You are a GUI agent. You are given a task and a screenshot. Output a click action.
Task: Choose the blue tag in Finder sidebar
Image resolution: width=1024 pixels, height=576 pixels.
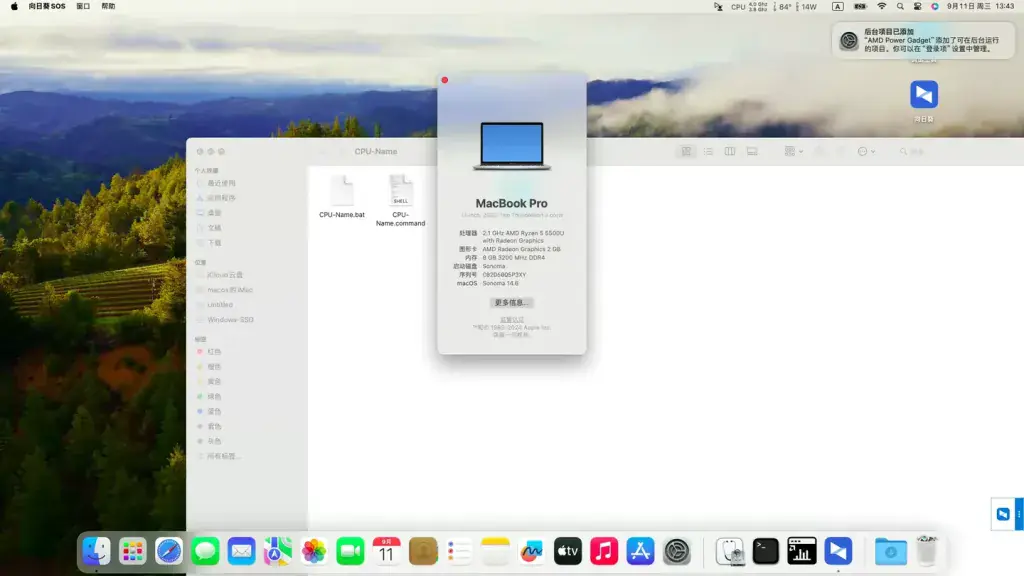[209, 411]
